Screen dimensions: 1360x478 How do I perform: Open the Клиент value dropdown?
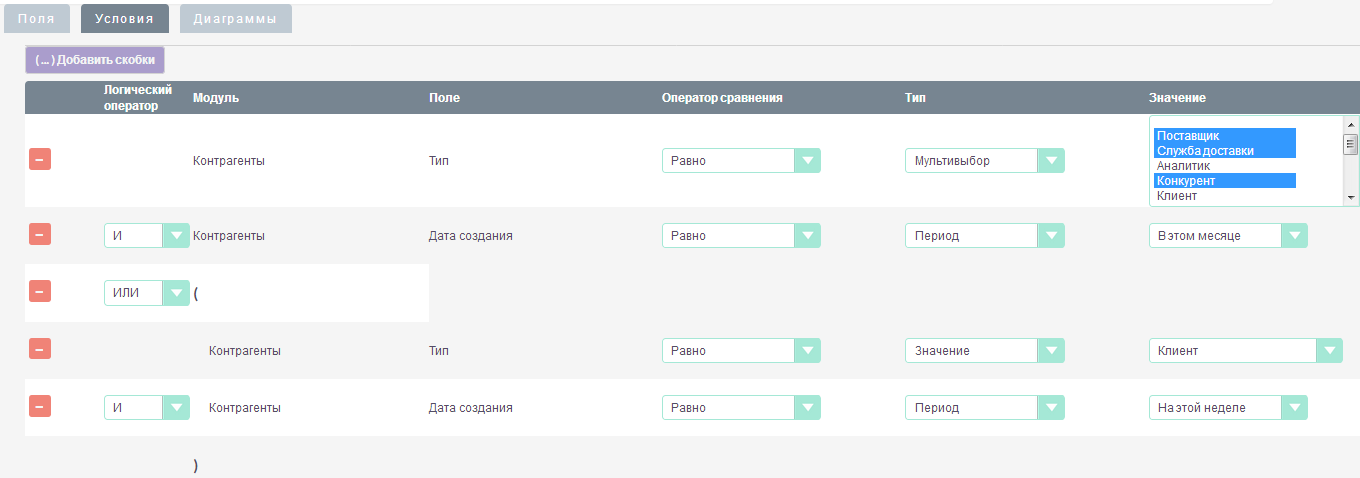1245,351
